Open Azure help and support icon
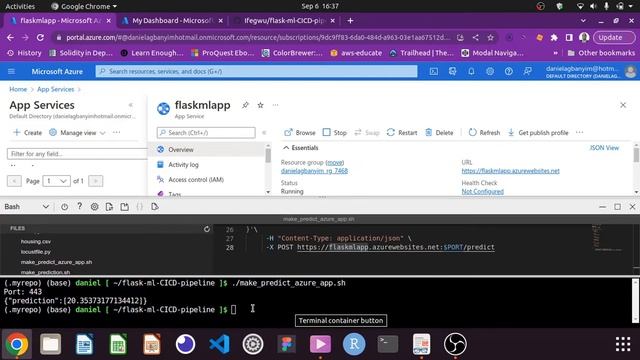This screenshot has height=360, width=640. pos(509,71)
